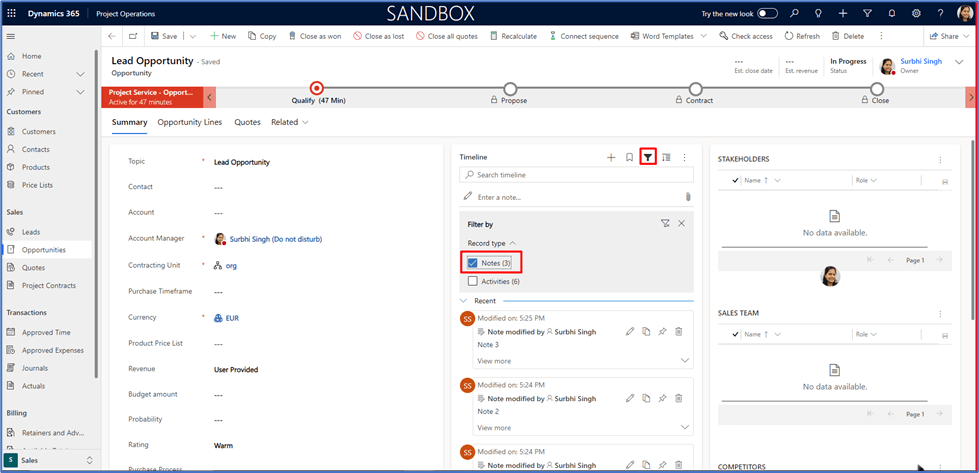Click the timeline bookmark icon
The image size is (979, 473).
[x=629, y=157]
